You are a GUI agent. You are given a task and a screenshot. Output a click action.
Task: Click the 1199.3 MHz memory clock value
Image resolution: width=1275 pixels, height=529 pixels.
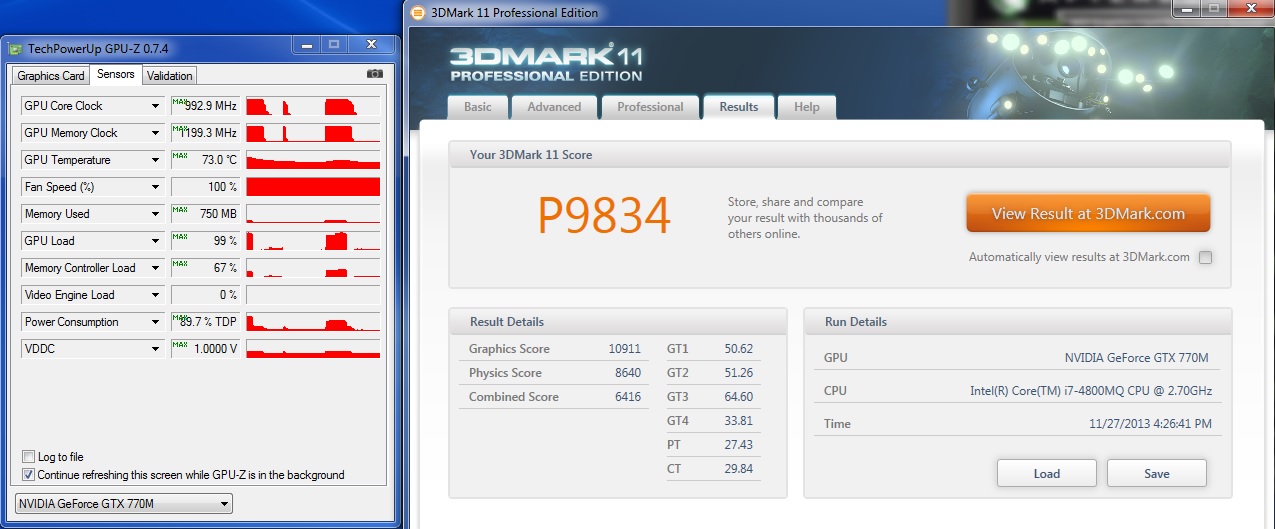coord(207,133)
